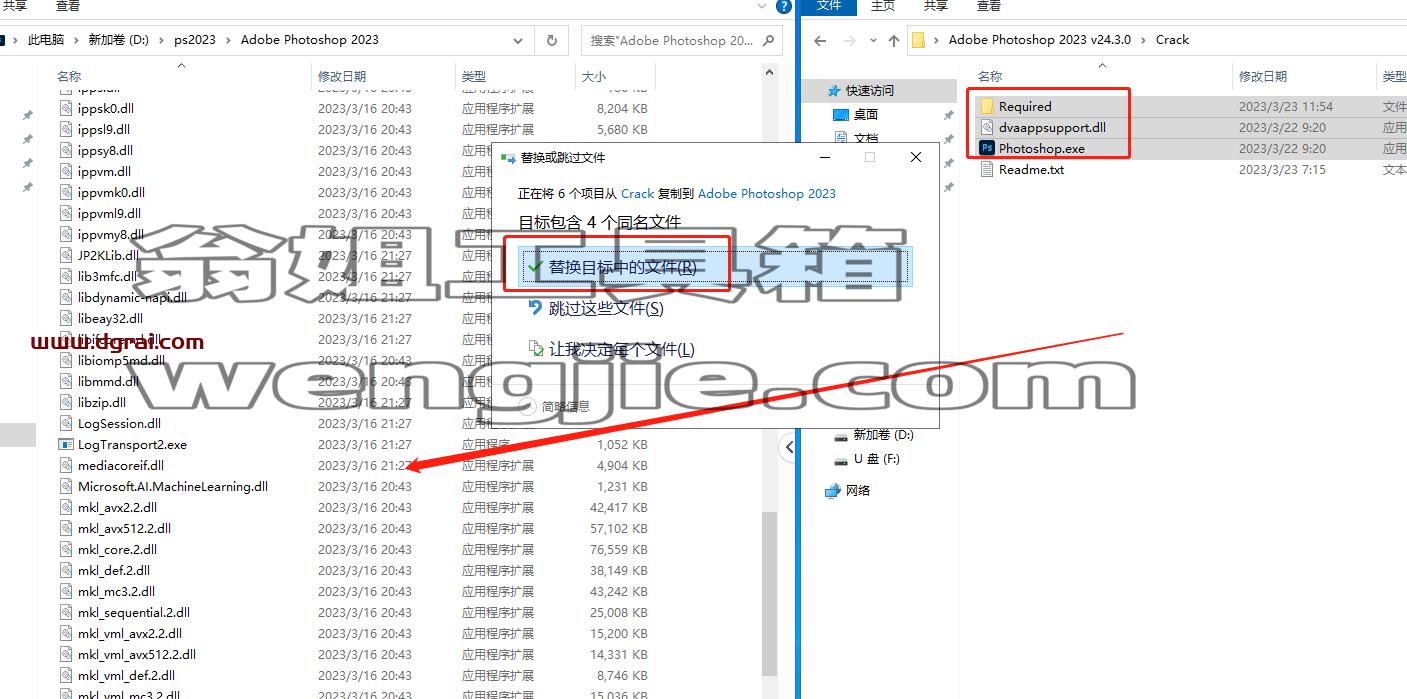
Task: Go up one folder in Crack window
Action: [894, 40]
